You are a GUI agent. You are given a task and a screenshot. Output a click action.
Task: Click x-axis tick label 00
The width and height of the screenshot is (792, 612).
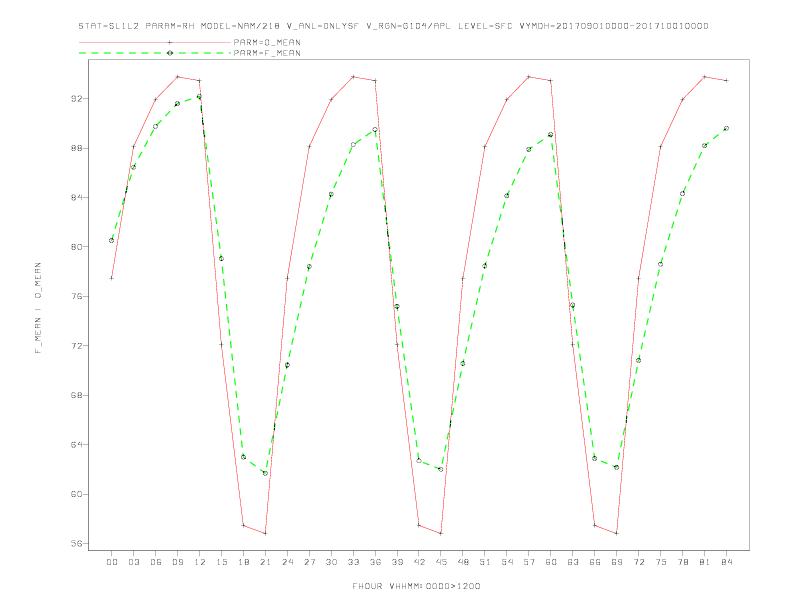click(x=112, y=562)
